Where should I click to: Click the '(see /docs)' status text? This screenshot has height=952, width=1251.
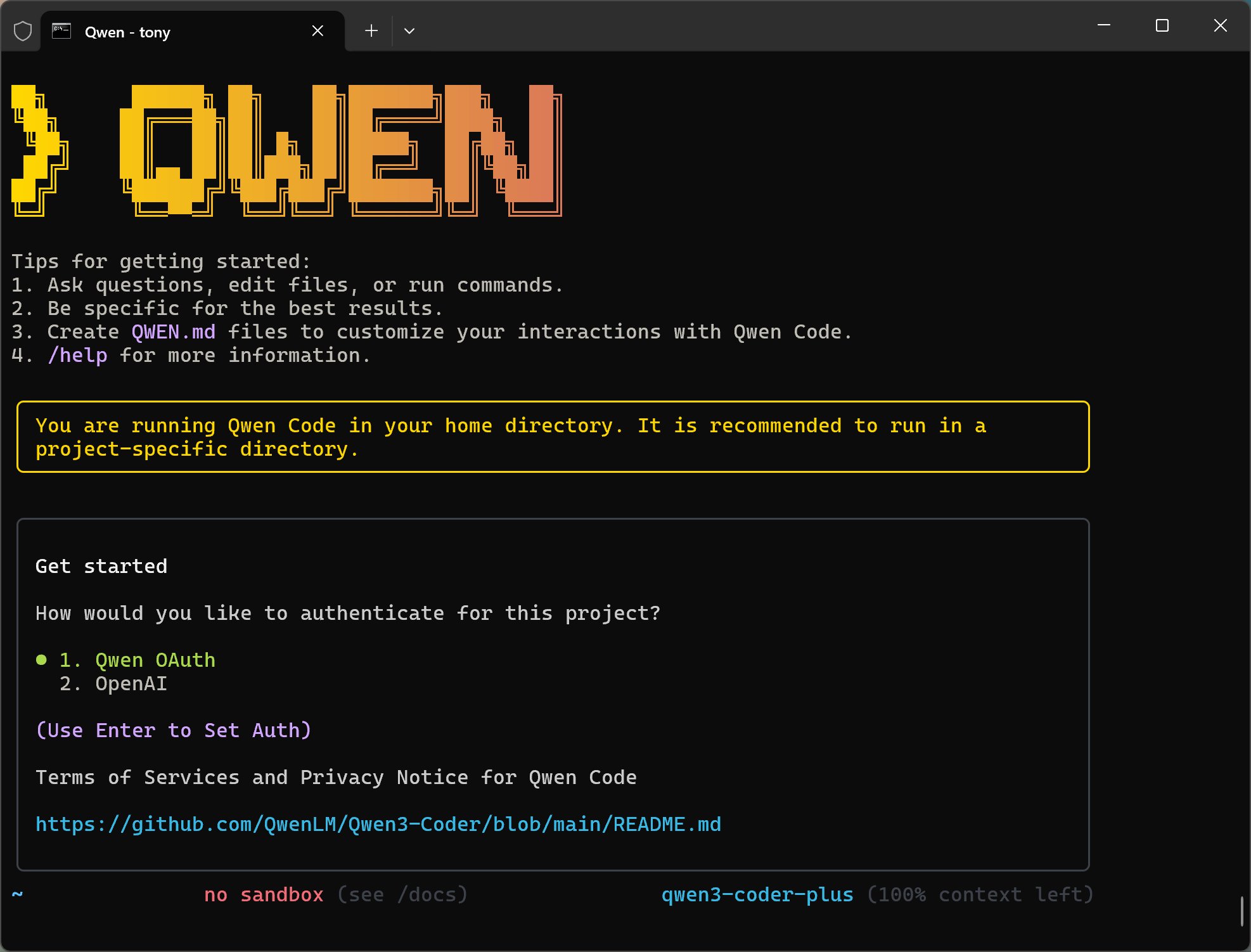[402, 895]
